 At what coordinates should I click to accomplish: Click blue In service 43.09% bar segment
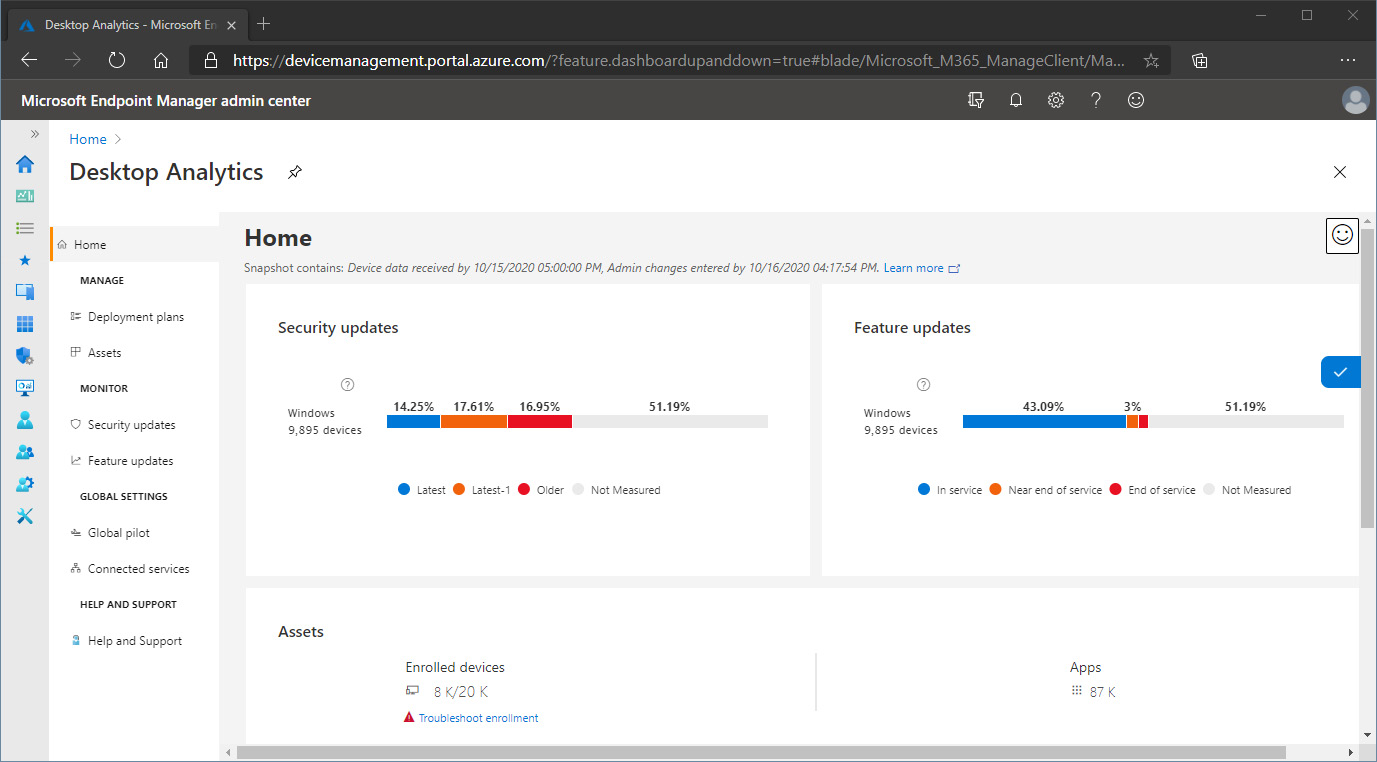point(1044,421)
